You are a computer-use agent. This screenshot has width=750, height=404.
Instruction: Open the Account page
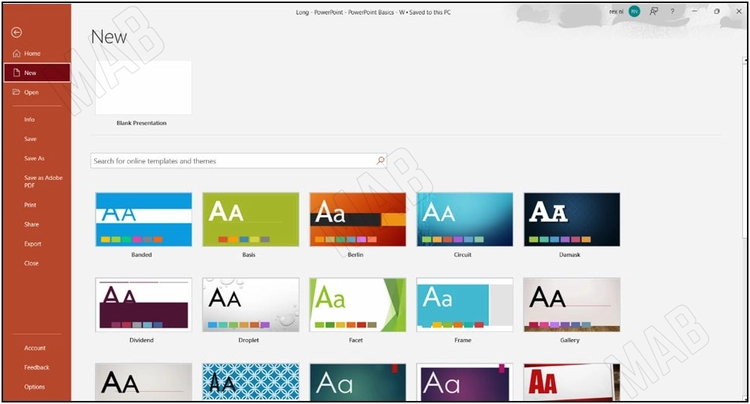[x=35, y=348]
